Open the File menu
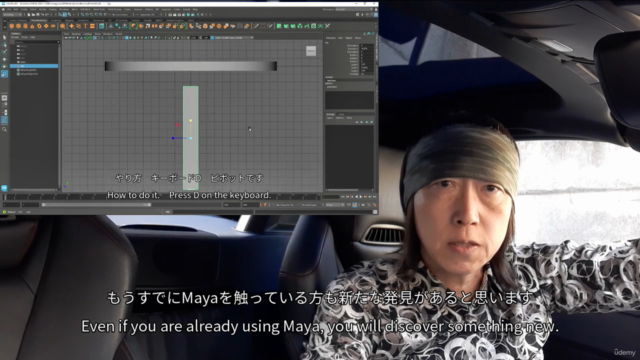 9,9
